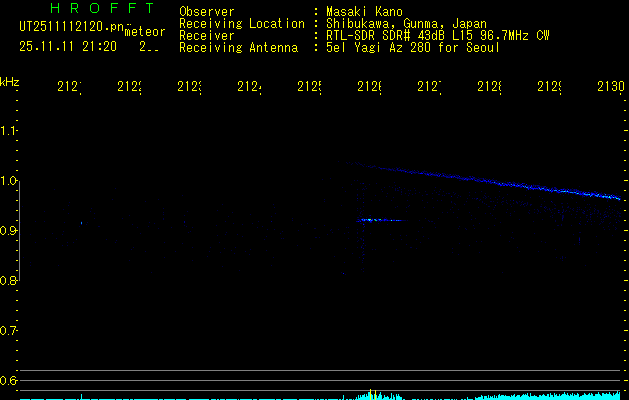Click the long sloping Doppler trace in the spectrogram
This screenshot has width=629, height=400.
click(x=481, y=180)
